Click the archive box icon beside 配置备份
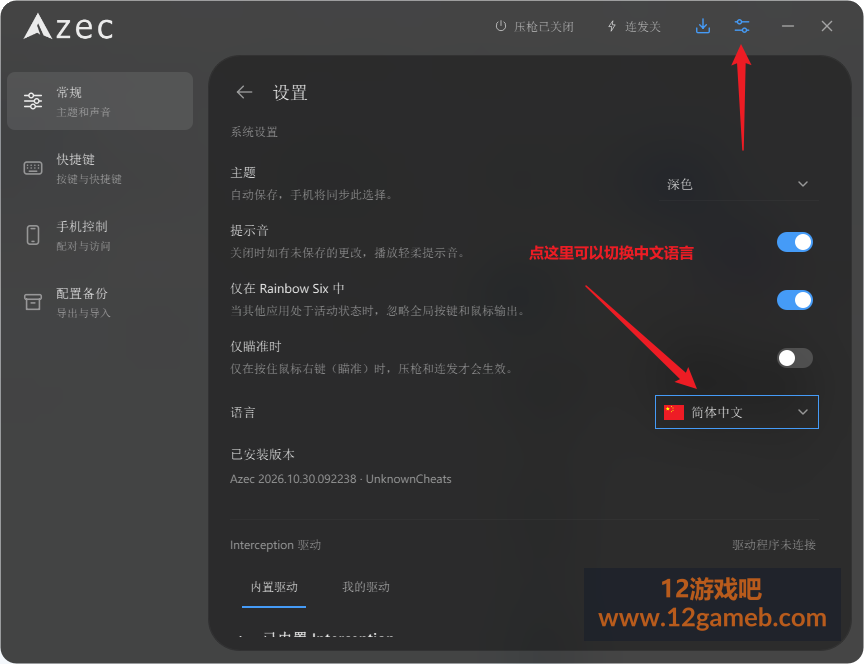Screen dimensions: 864x664 [33, 302]
